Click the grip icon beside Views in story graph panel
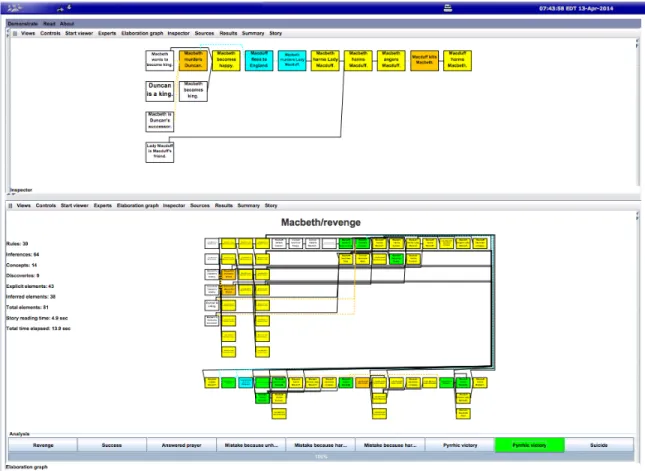Screen dimensions: 645x471 coord(15,33)
